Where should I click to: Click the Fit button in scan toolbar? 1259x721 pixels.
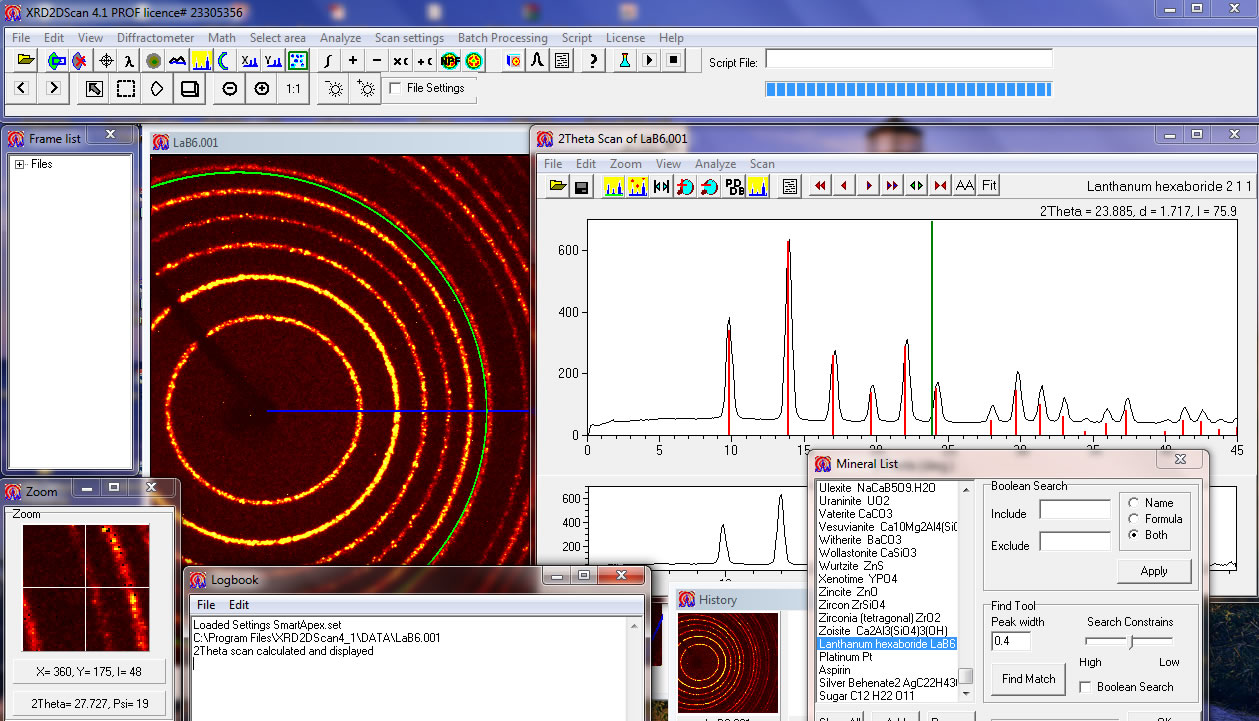989,185
